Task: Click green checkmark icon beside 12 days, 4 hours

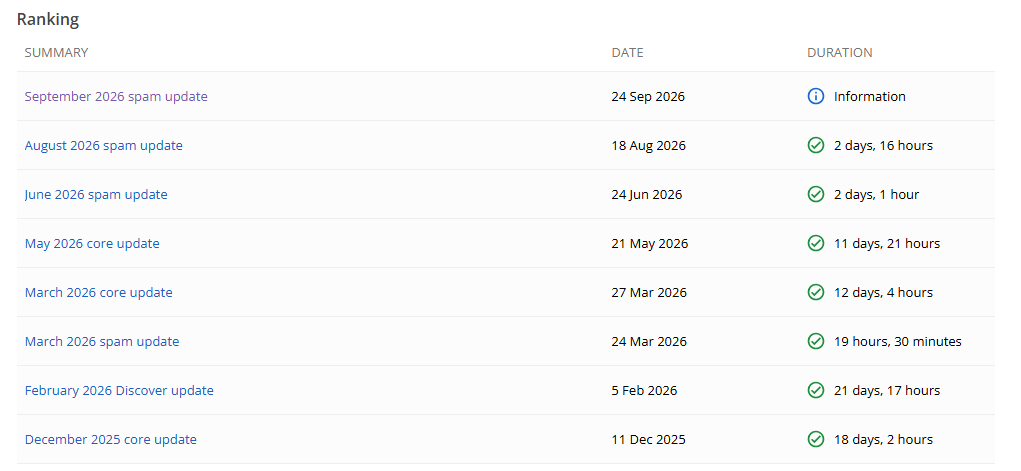Action: click(815, 293)
